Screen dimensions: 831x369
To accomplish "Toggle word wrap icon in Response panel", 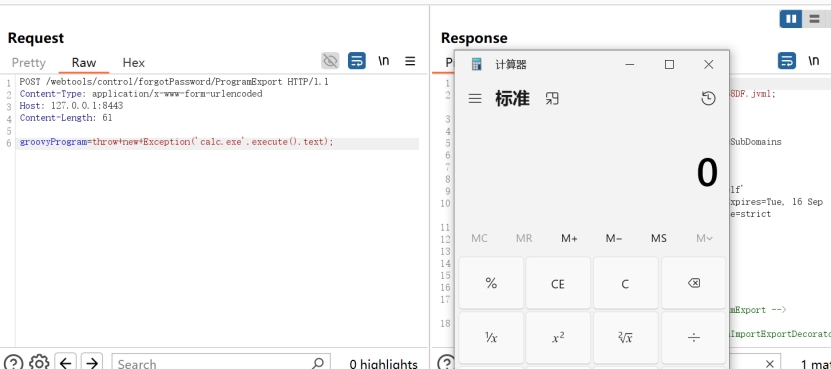I will (787, 60).
